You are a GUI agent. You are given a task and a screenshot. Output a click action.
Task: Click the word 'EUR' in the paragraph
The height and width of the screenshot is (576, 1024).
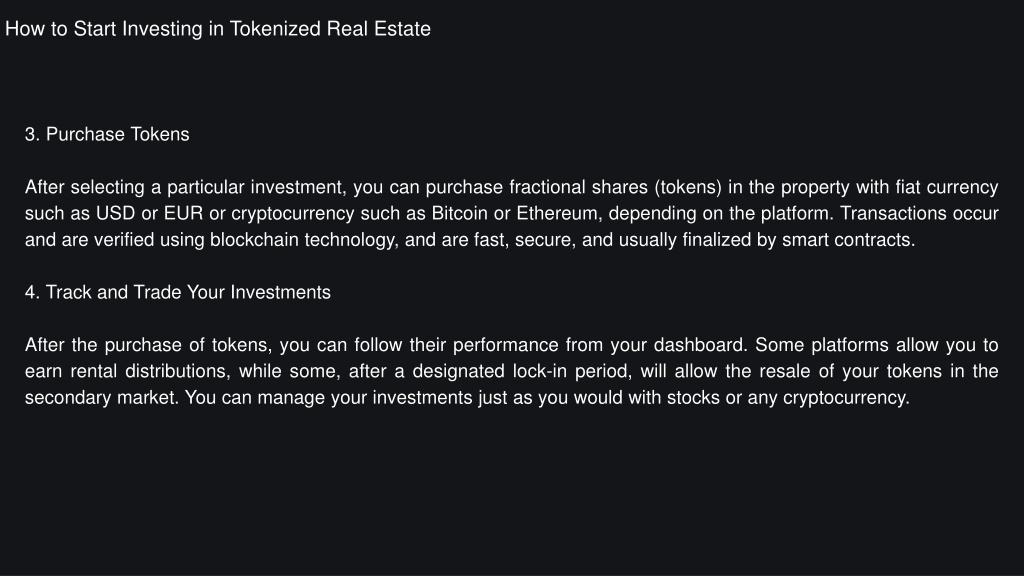184,214
